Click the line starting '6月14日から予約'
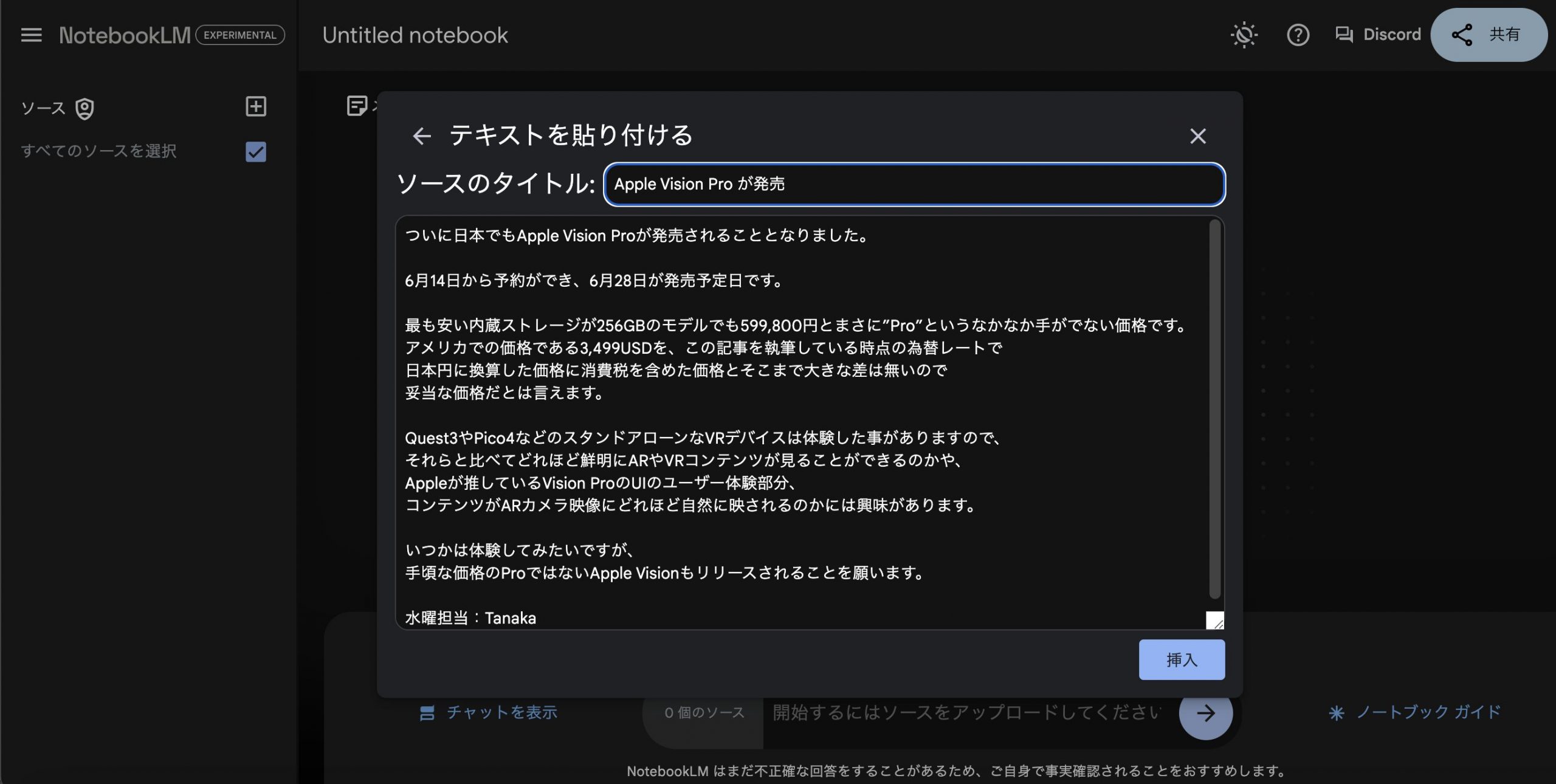The image size is (1556, 784). pos(593,280)
